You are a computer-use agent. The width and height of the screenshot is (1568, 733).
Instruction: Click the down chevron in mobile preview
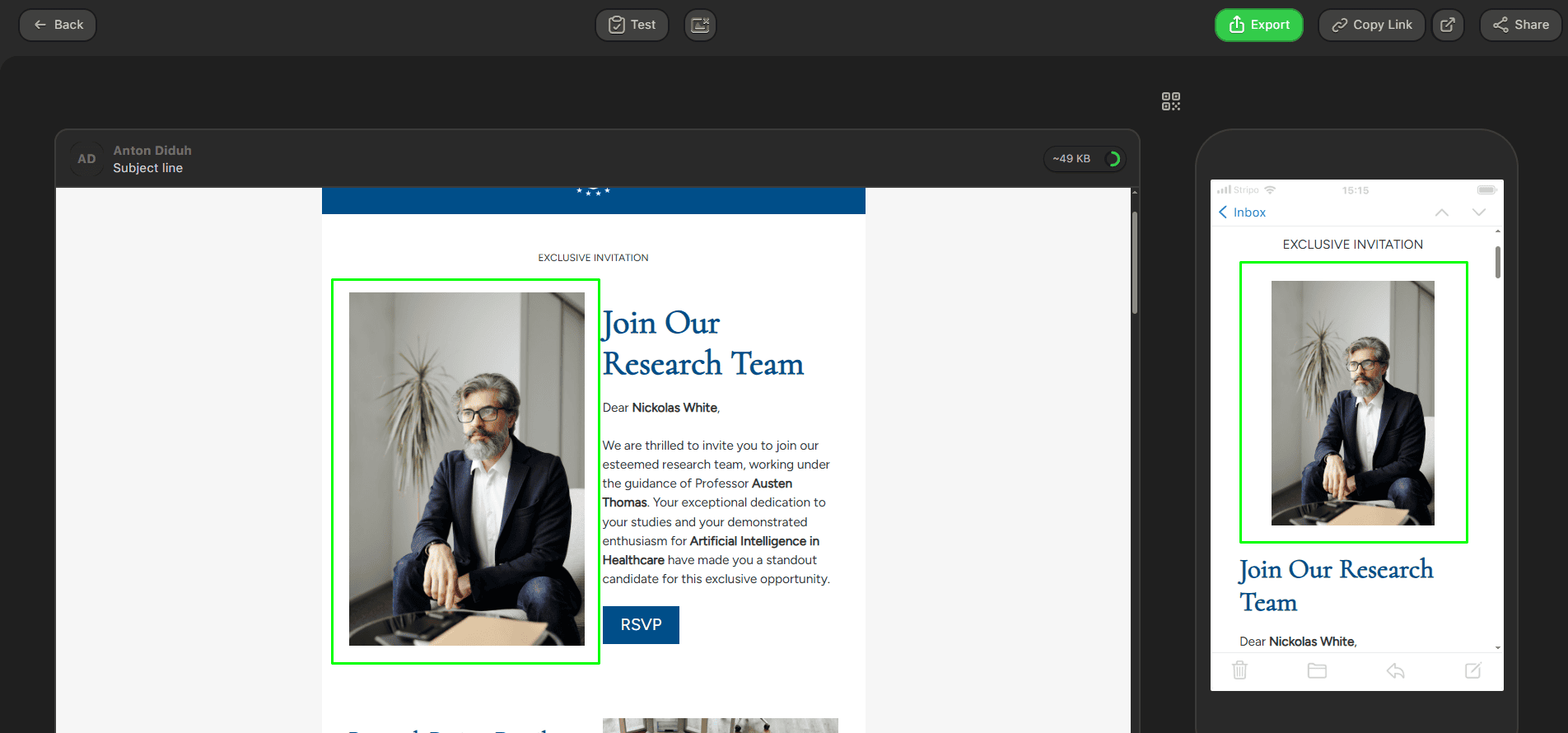coord(1478,212)
